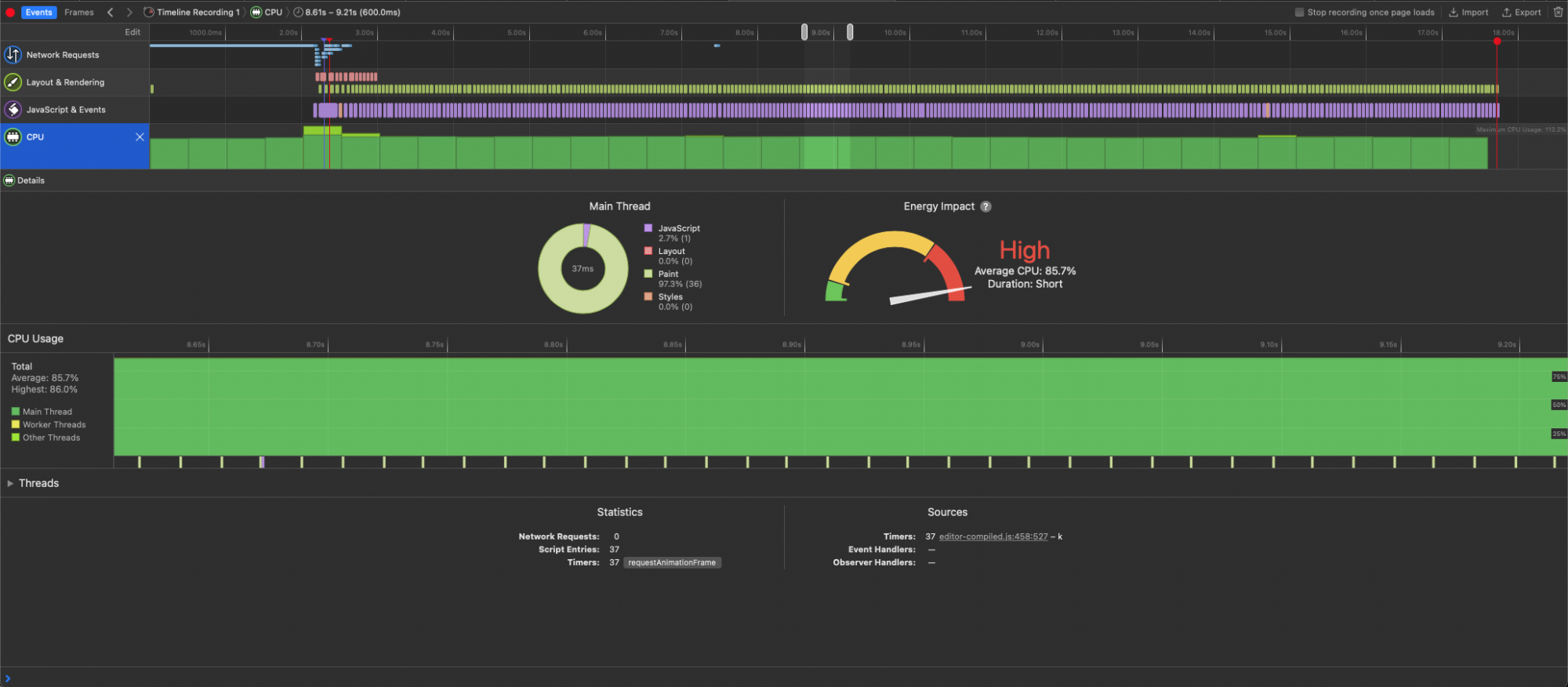
Task: Click the Details section icon
Action: 9,180
